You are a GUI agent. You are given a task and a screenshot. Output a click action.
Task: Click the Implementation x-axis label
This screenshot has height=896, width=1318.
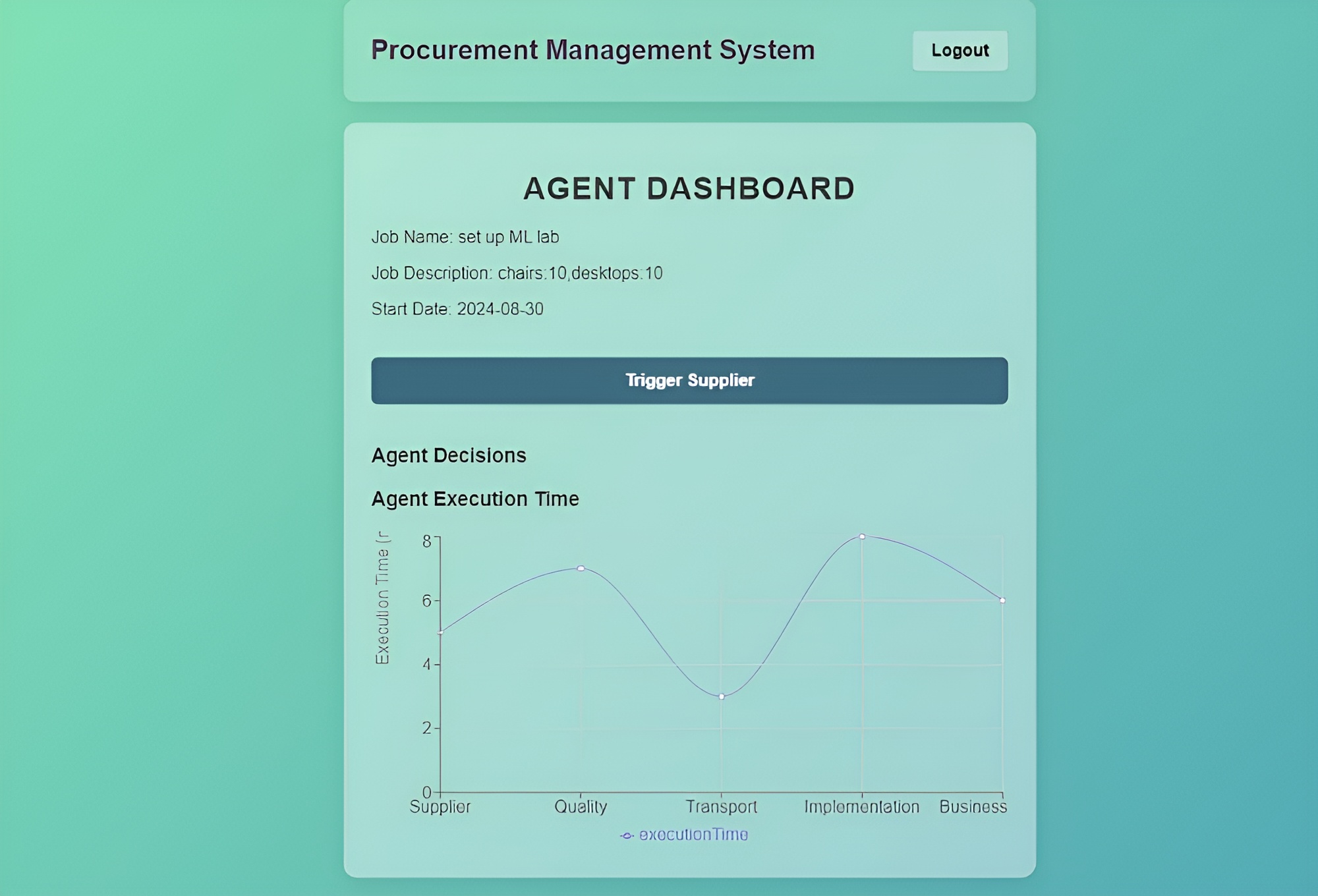coord(861,806)
